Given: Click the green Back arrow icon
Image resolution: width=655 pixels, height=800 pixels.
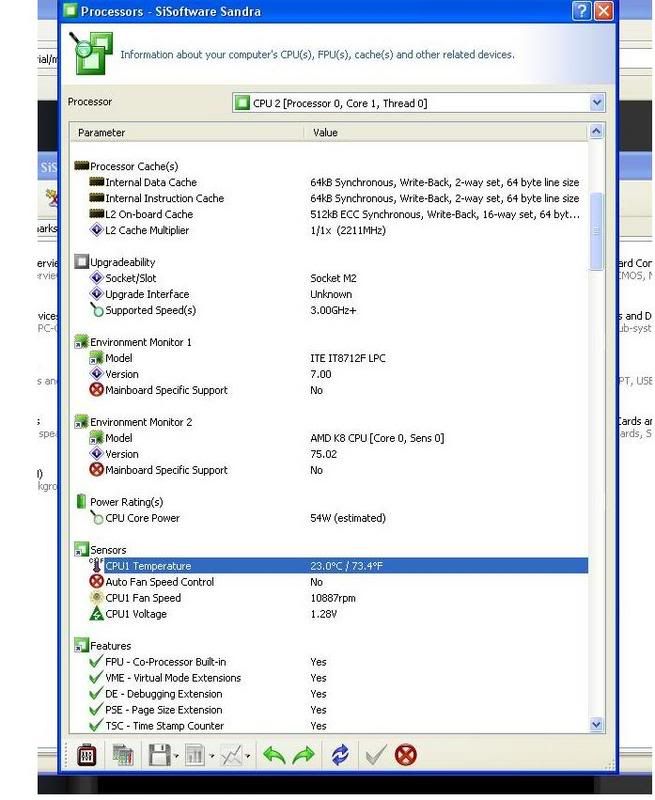Looking at the screenshot, I should [x=274, y=755].
